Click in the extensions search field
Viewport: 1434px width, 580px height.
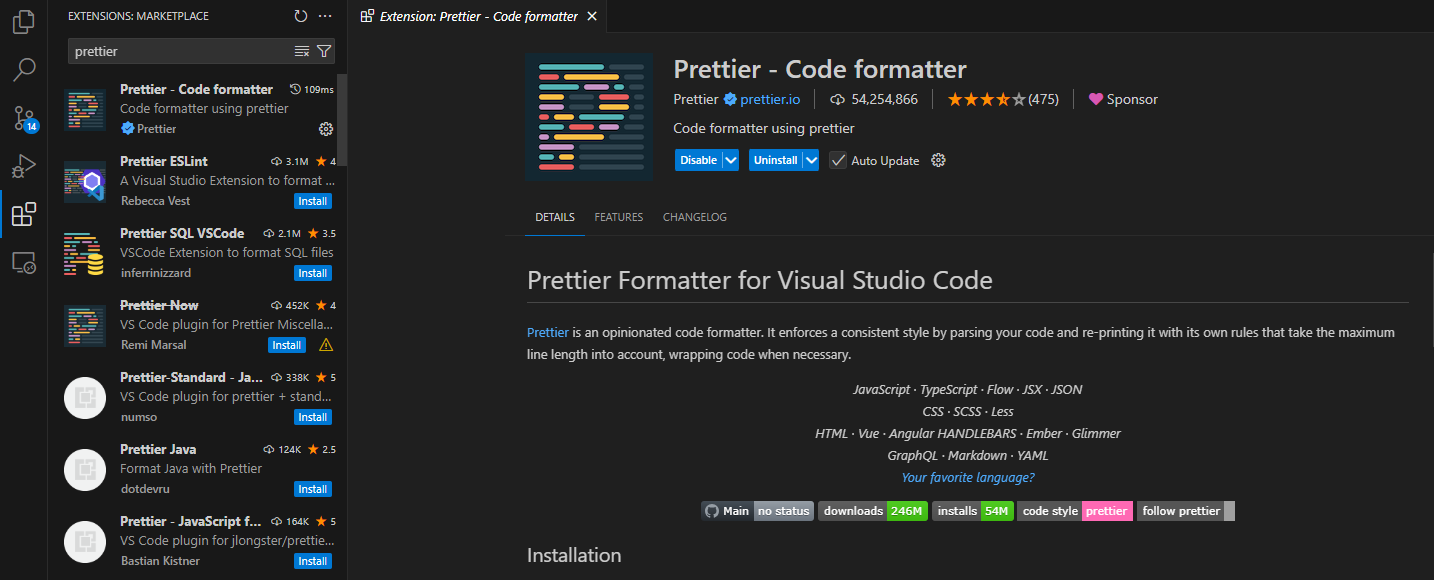pos(182,51)
